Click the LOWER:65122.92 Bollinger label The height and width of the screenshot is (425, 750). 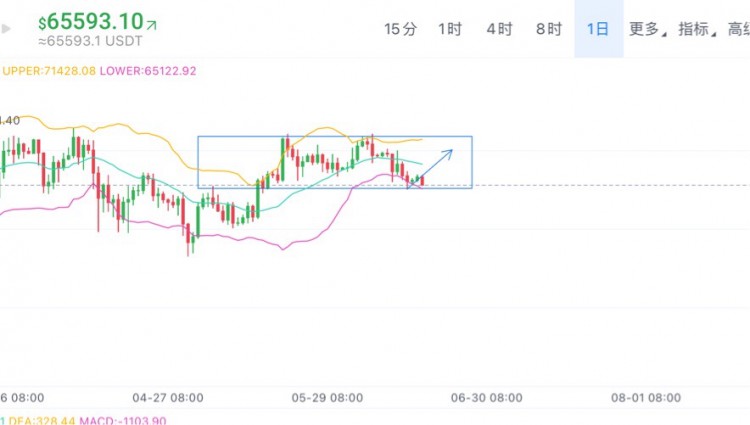click(148, 71)
